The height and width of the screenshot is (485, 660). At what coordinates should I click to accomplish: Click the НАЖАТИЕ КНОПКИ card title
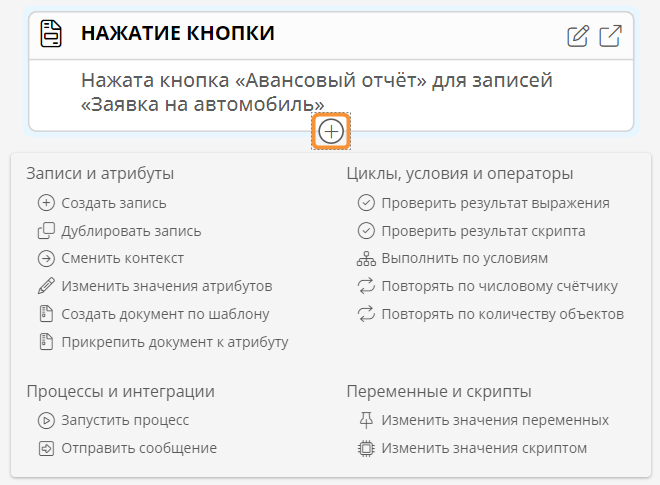[178, 33]
